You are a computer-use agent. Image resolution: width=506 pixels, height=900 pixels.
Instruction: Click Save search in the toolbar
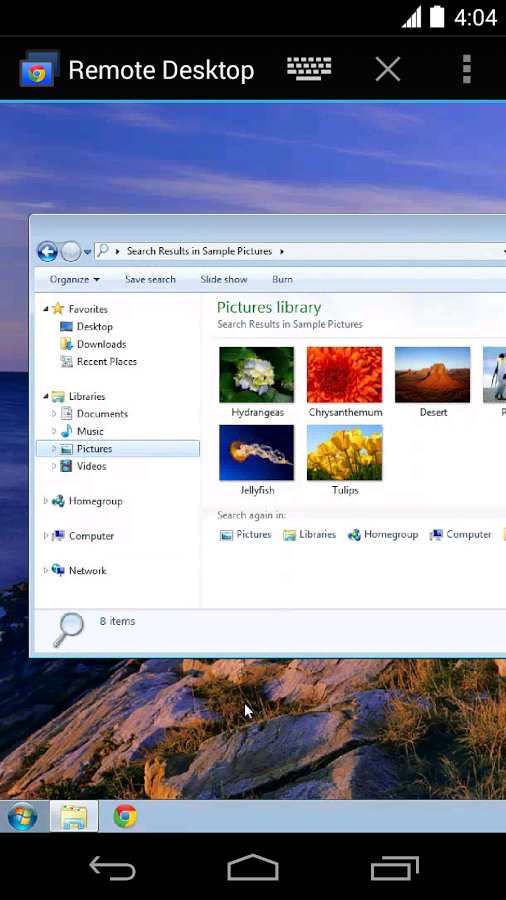click(x=150, y=280)
